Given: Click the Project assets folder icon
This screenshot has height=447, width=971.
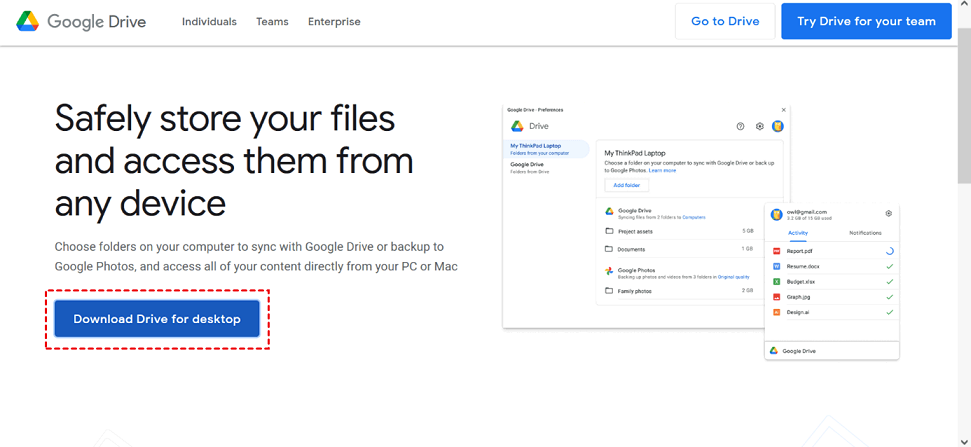Looking at the screenshot, I should [x=609, y=231].
